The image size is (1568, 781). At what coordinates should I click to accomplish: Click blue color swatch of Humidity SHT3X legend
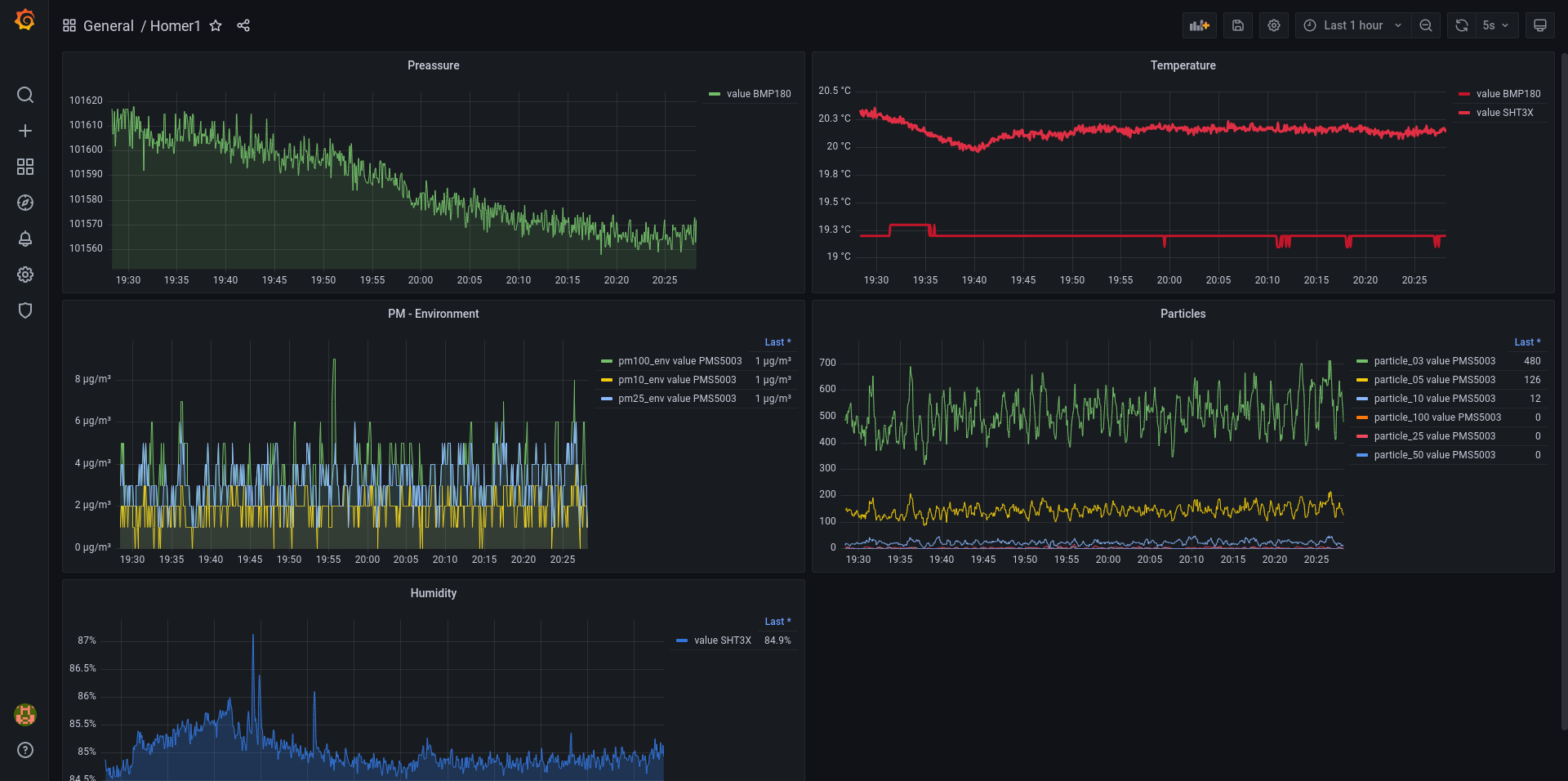[x=683, y=640]
